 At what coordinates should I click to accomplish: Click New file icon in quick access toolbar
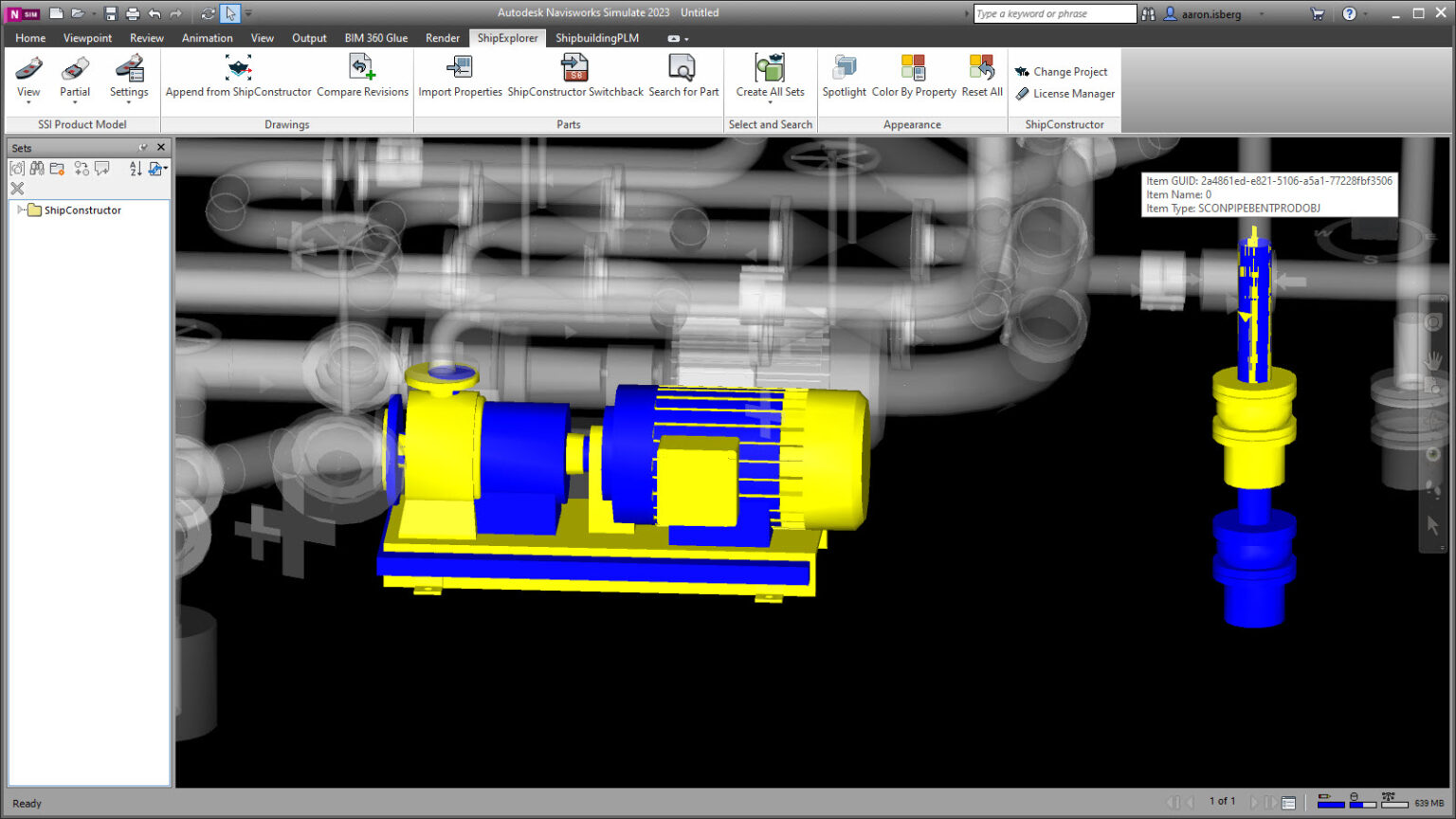[x=56, y=13]
